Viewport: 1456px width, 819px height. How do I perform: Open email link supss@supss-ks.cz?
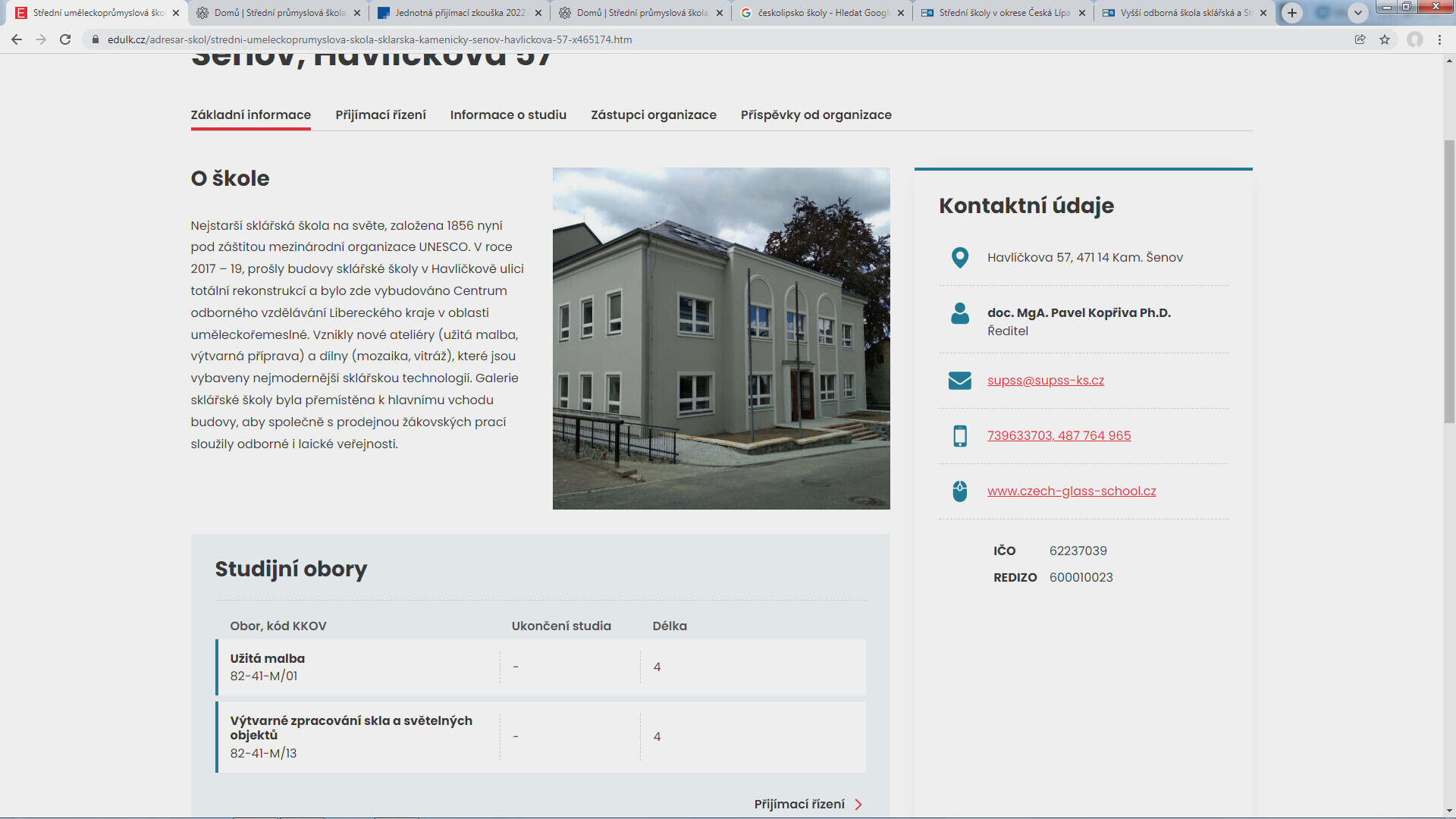pyautogui.click(x=1046, y=381)
